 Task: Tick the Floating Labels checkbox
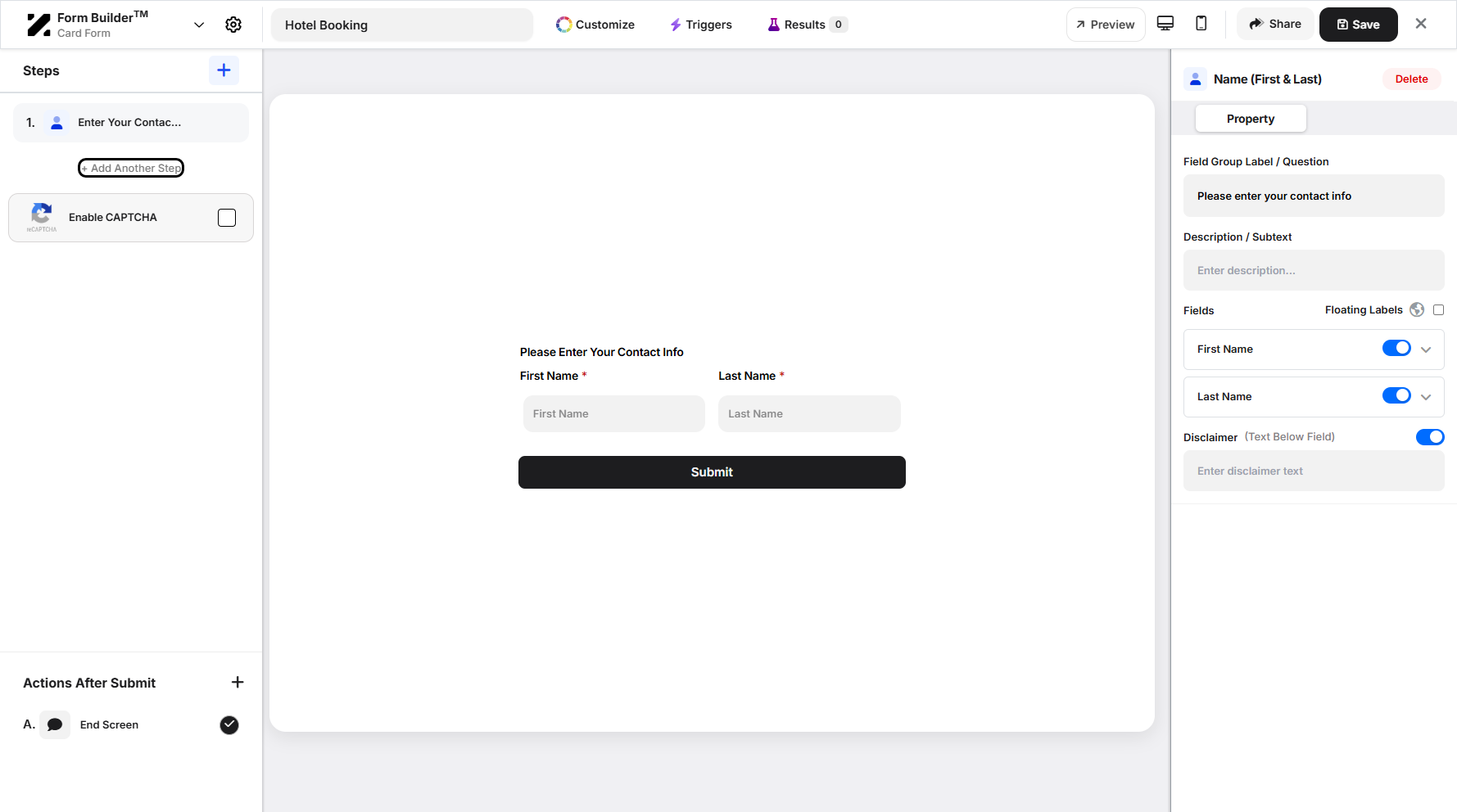[1438, 309]
